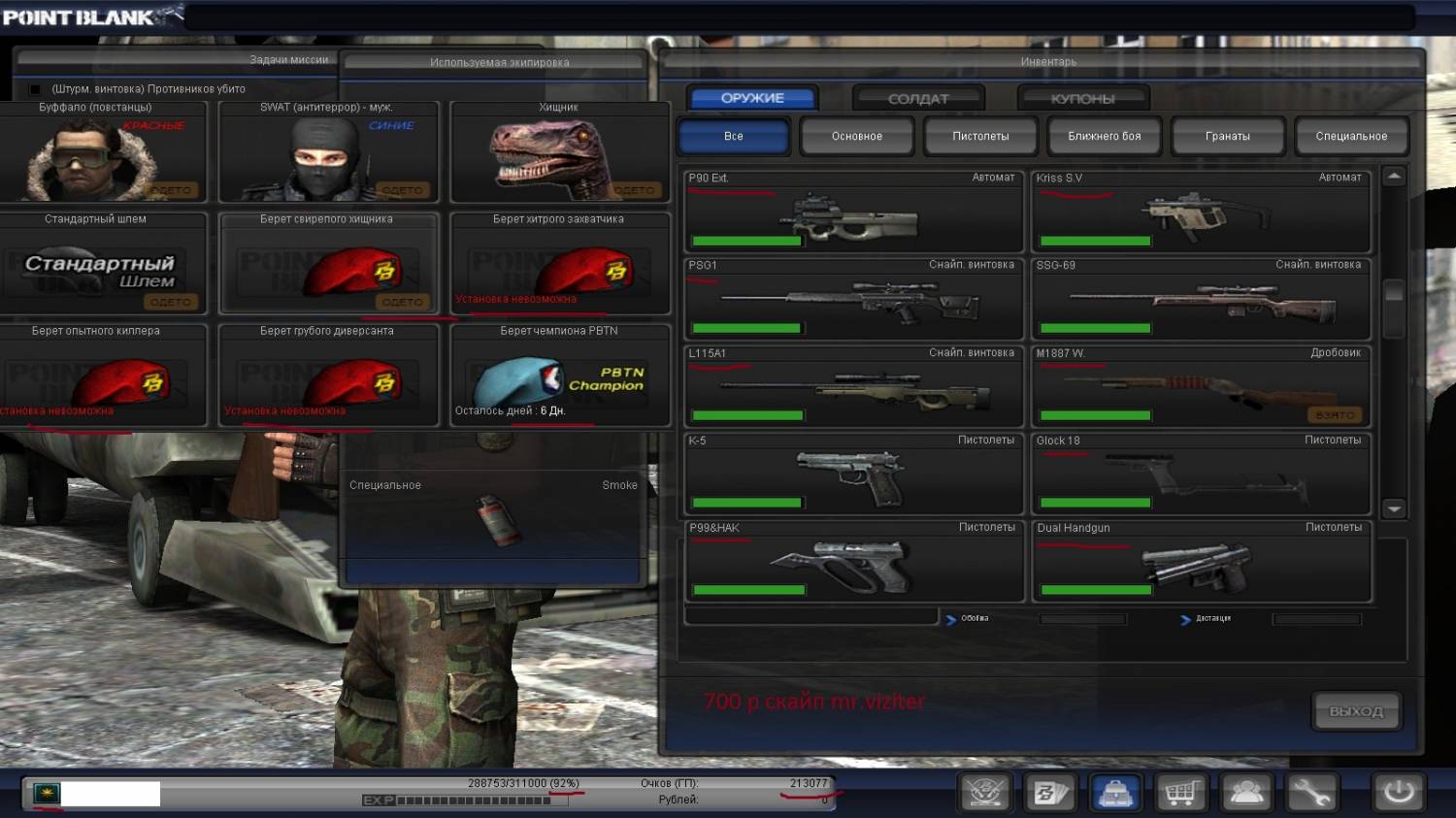The width and height of the screenshot is (1456, 818).
Task: Open the inventory backpack icon
Action: coord(1116,793)
